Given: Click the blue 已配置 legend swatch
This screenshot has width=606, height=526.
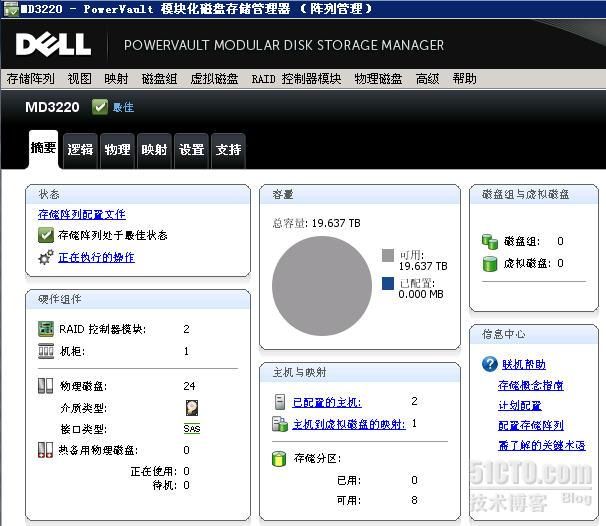Looking at the screenshot, I should coord(388,283).
